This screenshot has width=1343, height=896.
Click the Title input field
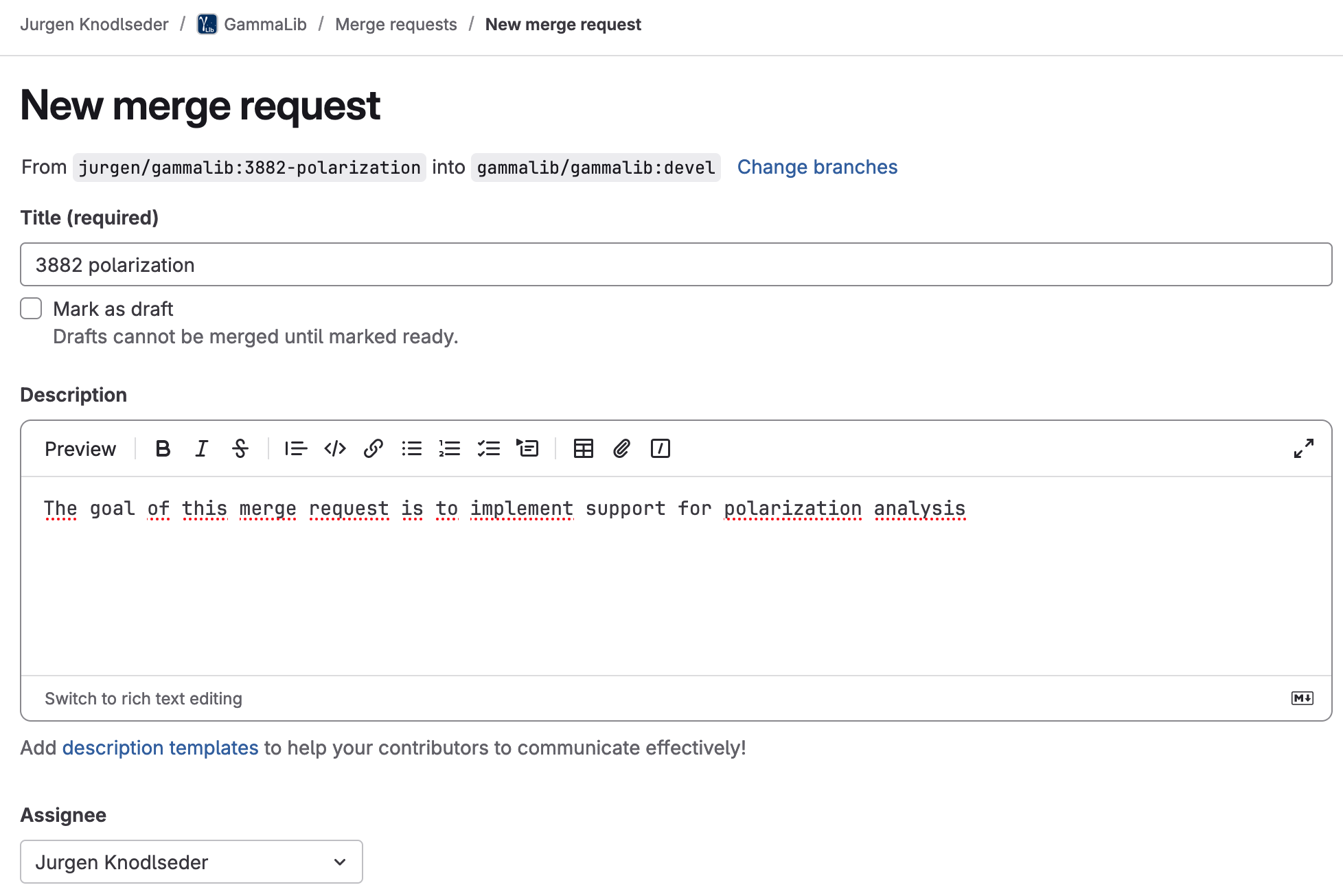click(x=676, y=264)
